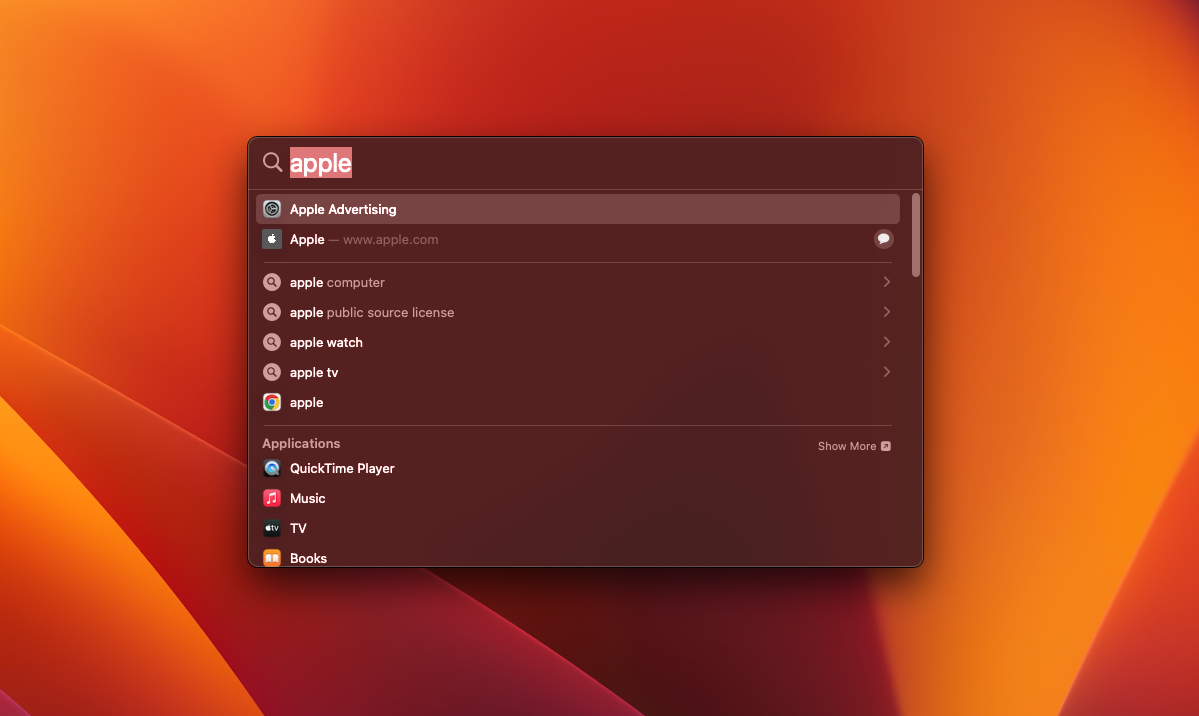This screenshot has height=716, width=1199.
Task: Click search icon beside apple computer
Action: 271,282
